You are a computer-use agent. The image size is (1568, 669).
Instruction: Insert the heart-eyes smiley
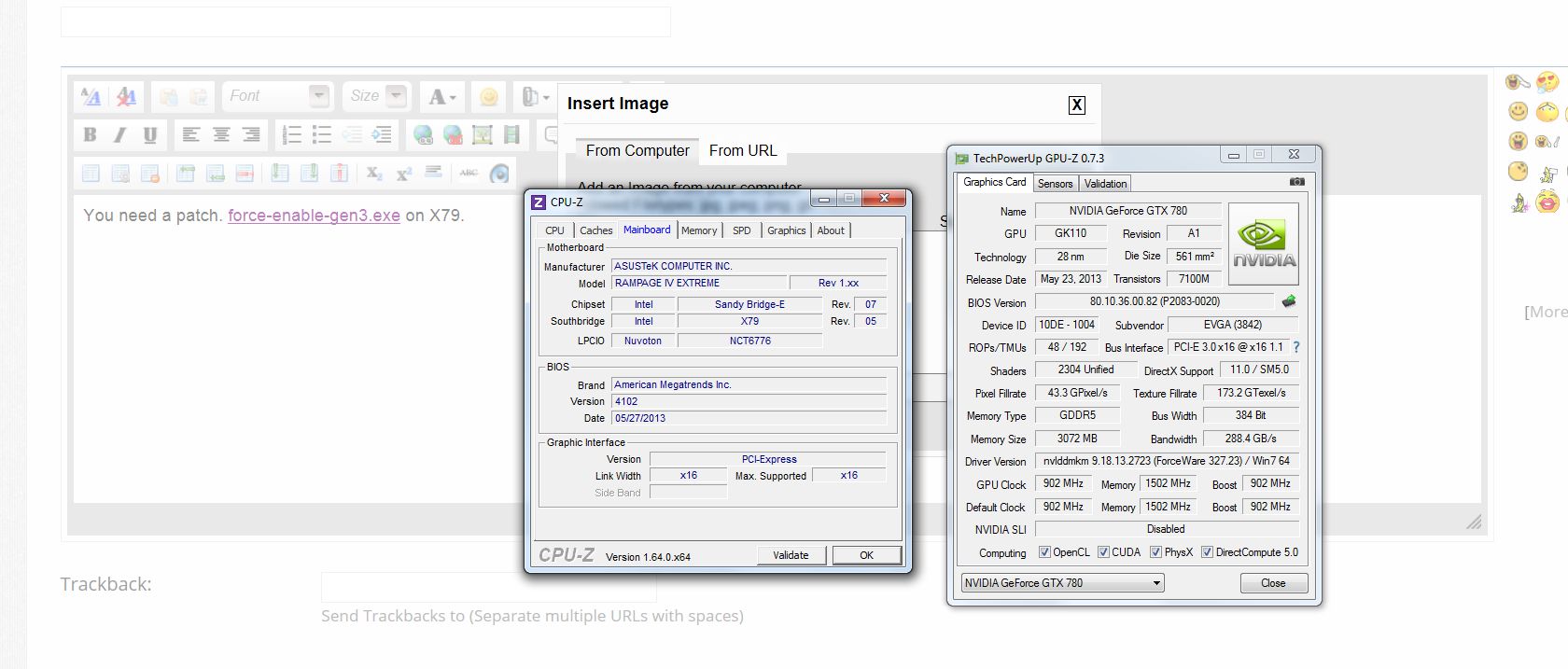(1547, 82)
